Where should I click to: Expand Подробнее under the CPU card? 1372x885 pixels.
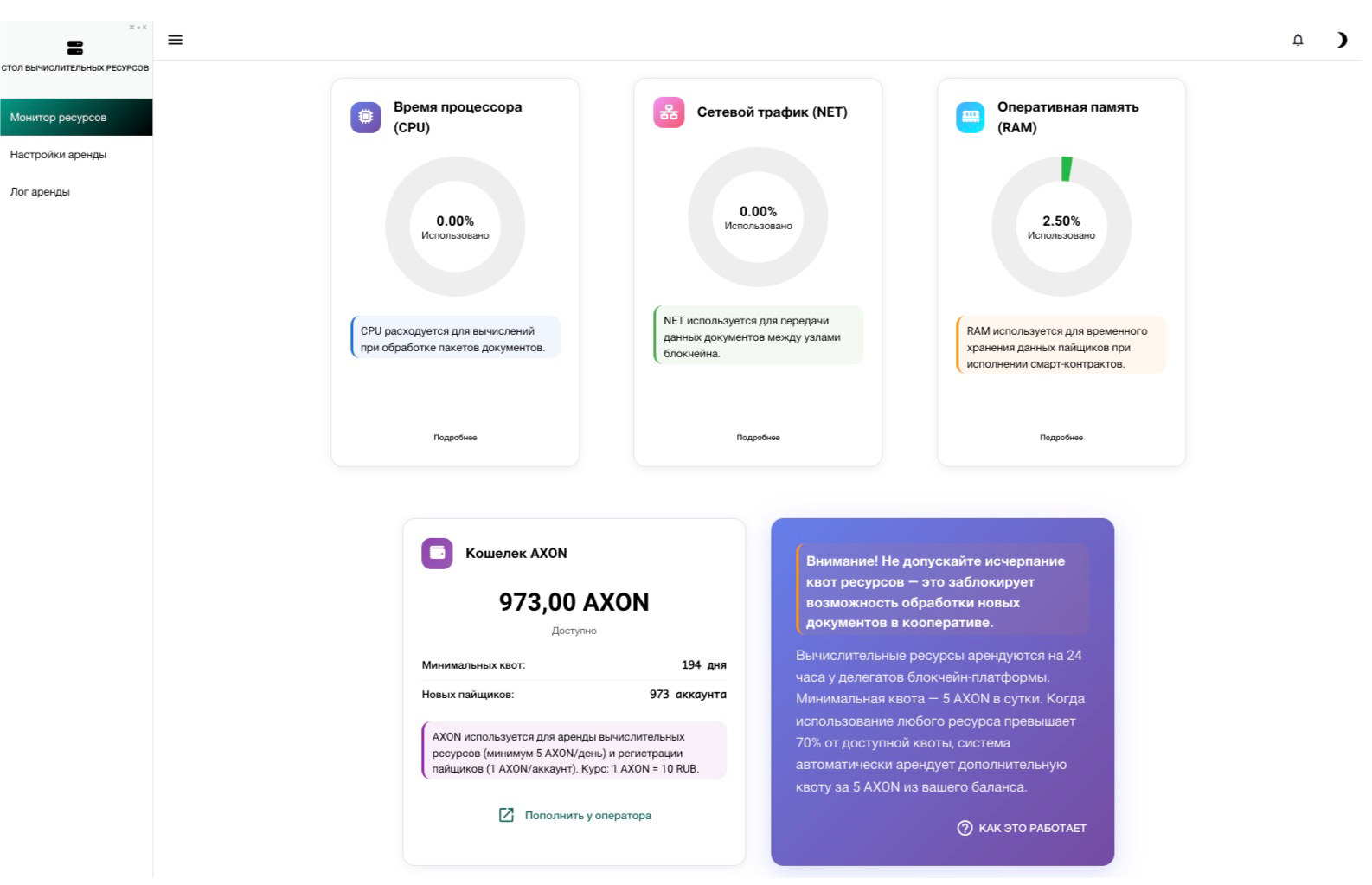coord(455,438)
